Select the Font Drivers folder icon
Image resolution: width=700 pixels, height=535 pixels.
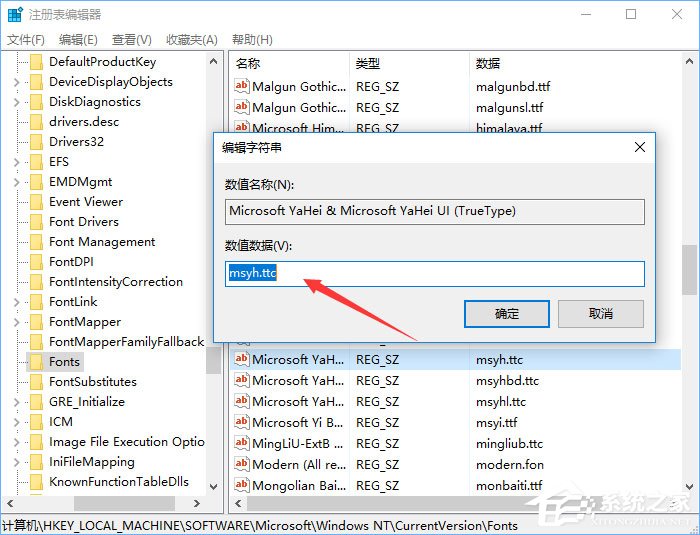[36, 222]
